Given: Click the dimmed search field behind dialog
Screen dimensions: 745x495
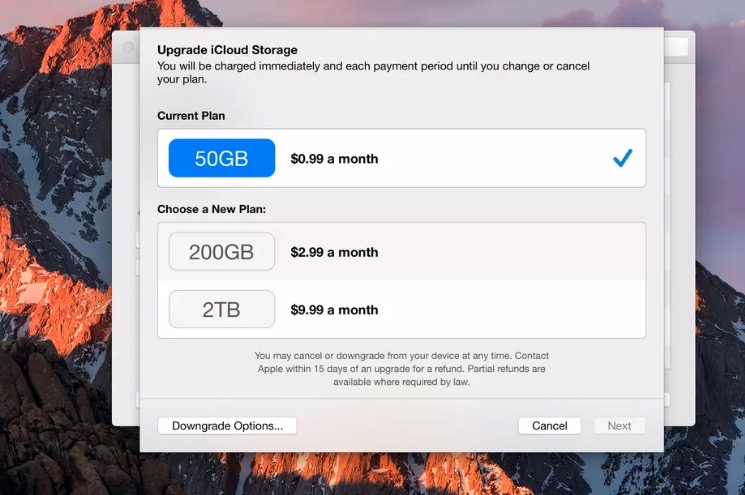Looking at the screenshot, I should point(677,47).
